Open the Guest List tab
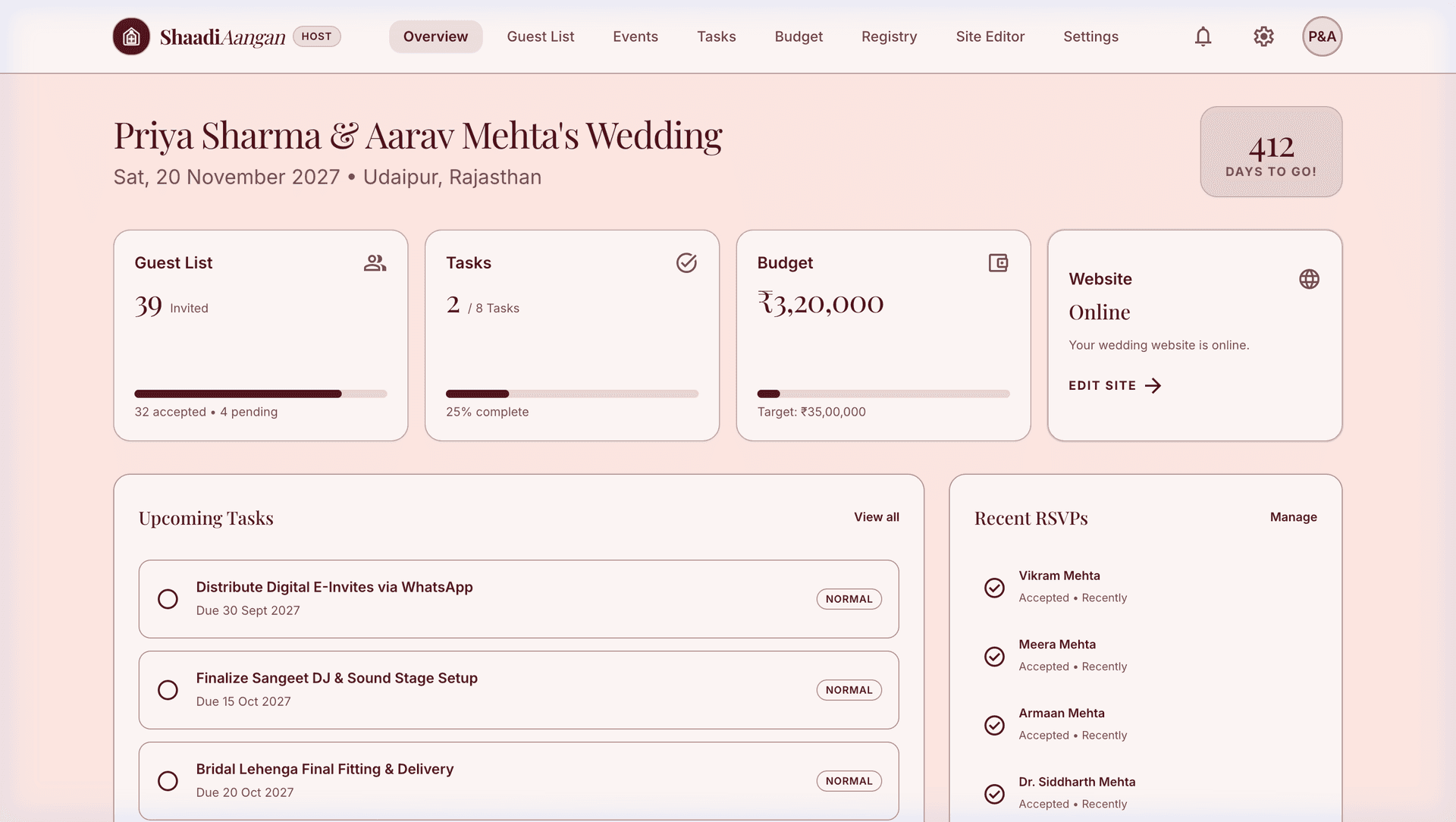1456x822 pixels. point(541,36)
